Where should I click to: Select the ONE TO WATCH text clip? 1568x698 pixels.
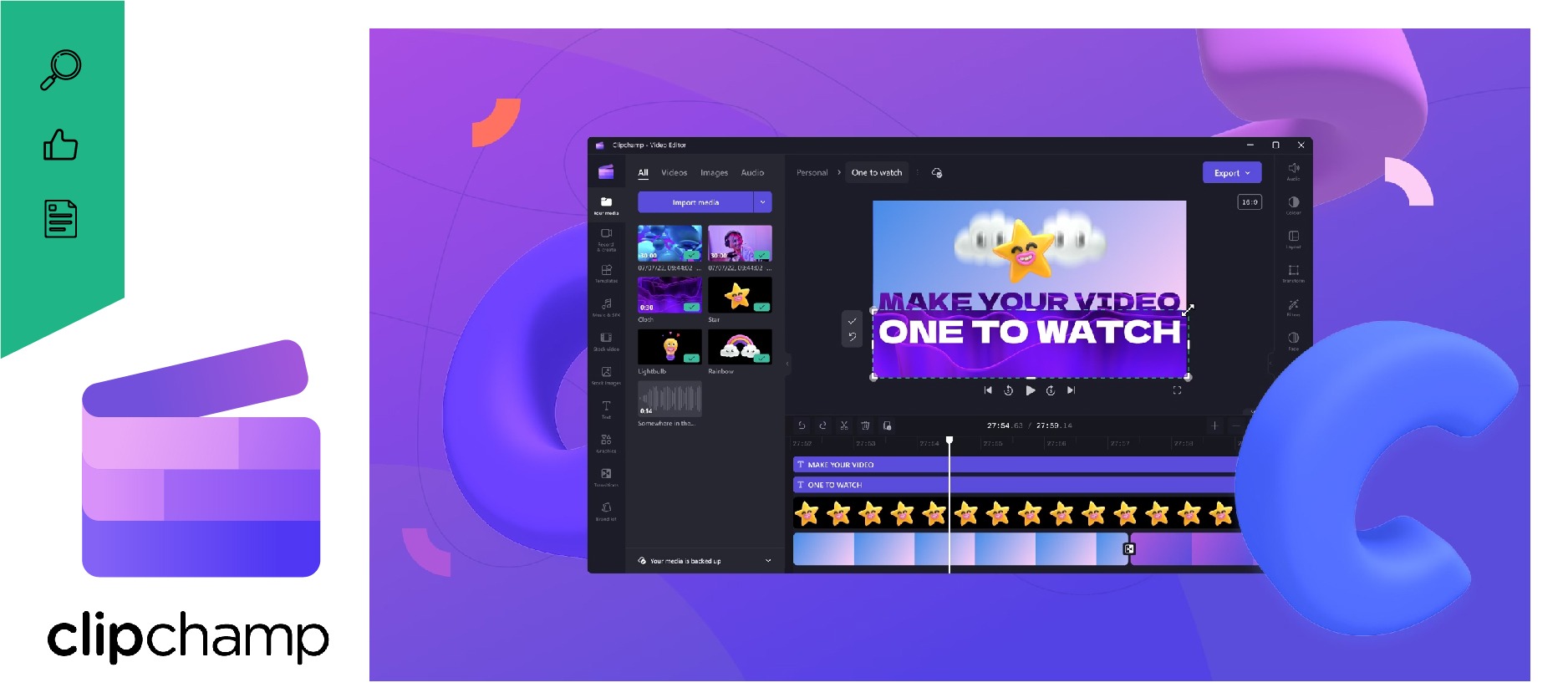[1016, 485]
